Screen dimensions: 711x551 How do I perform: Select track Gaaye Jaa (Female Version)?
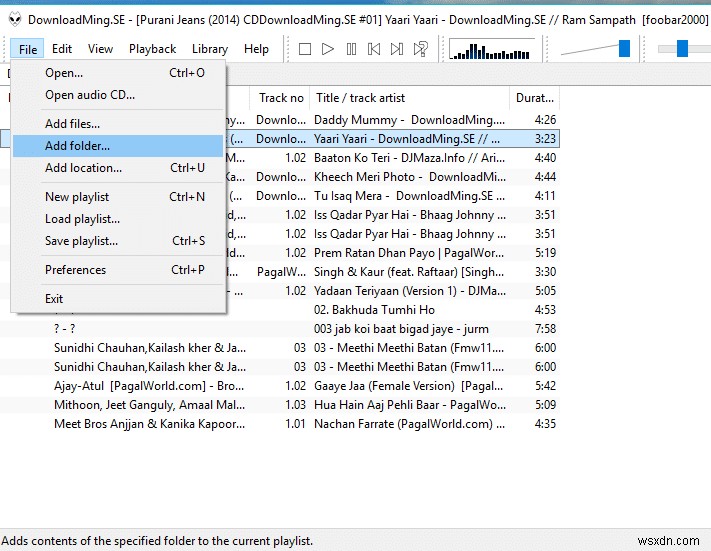click(x=409, y=386)
